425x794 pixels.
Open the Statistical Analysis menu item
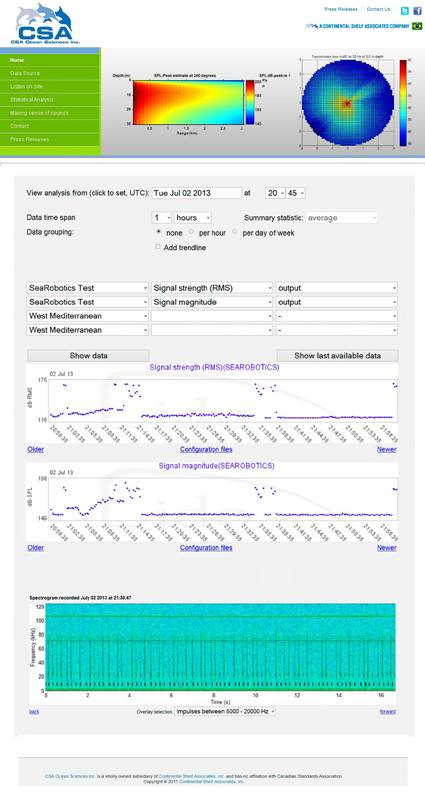click(x=50, y=100)
